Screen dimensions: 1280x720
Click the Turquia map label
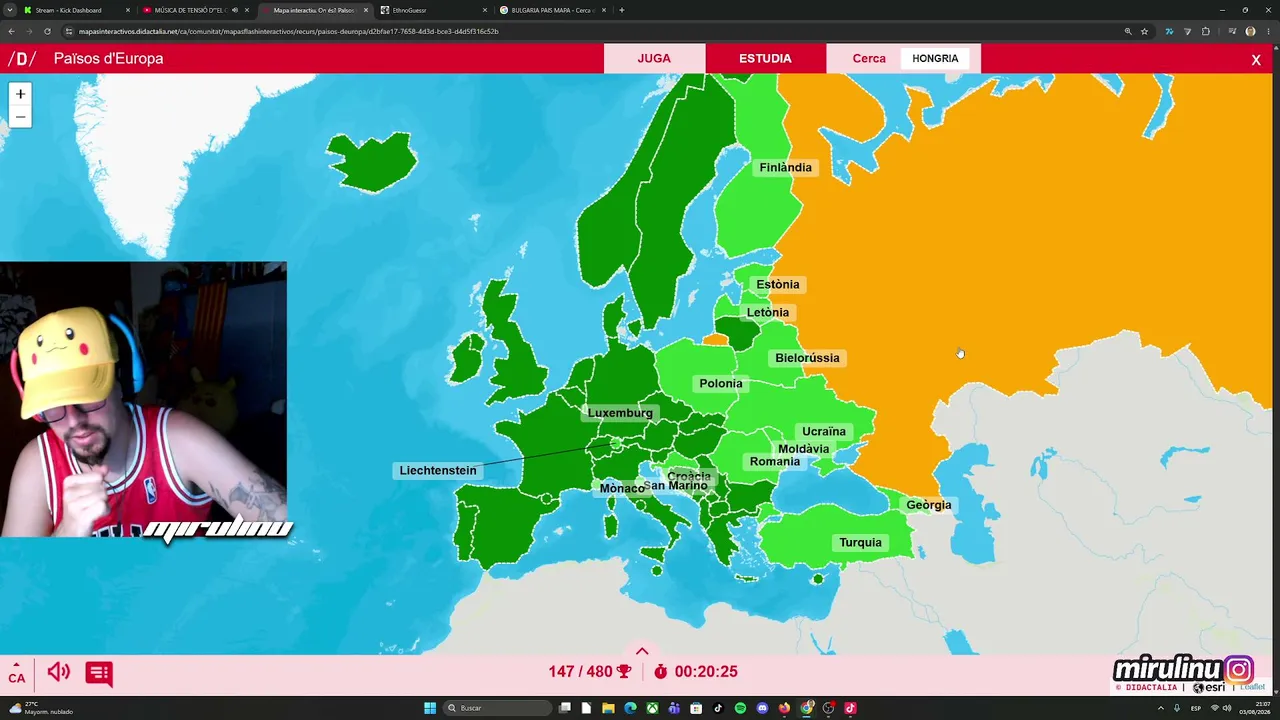(x=861, y=543)
